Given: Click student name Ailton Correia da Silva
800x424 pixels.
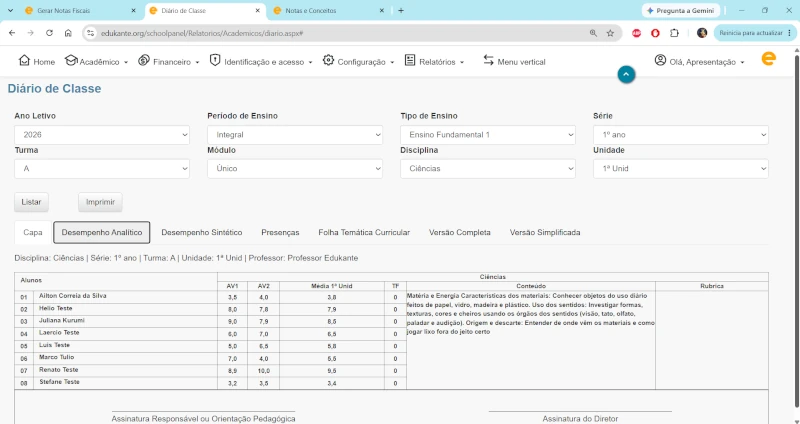Looking at the screenshot, I should (x=72, y=296).
